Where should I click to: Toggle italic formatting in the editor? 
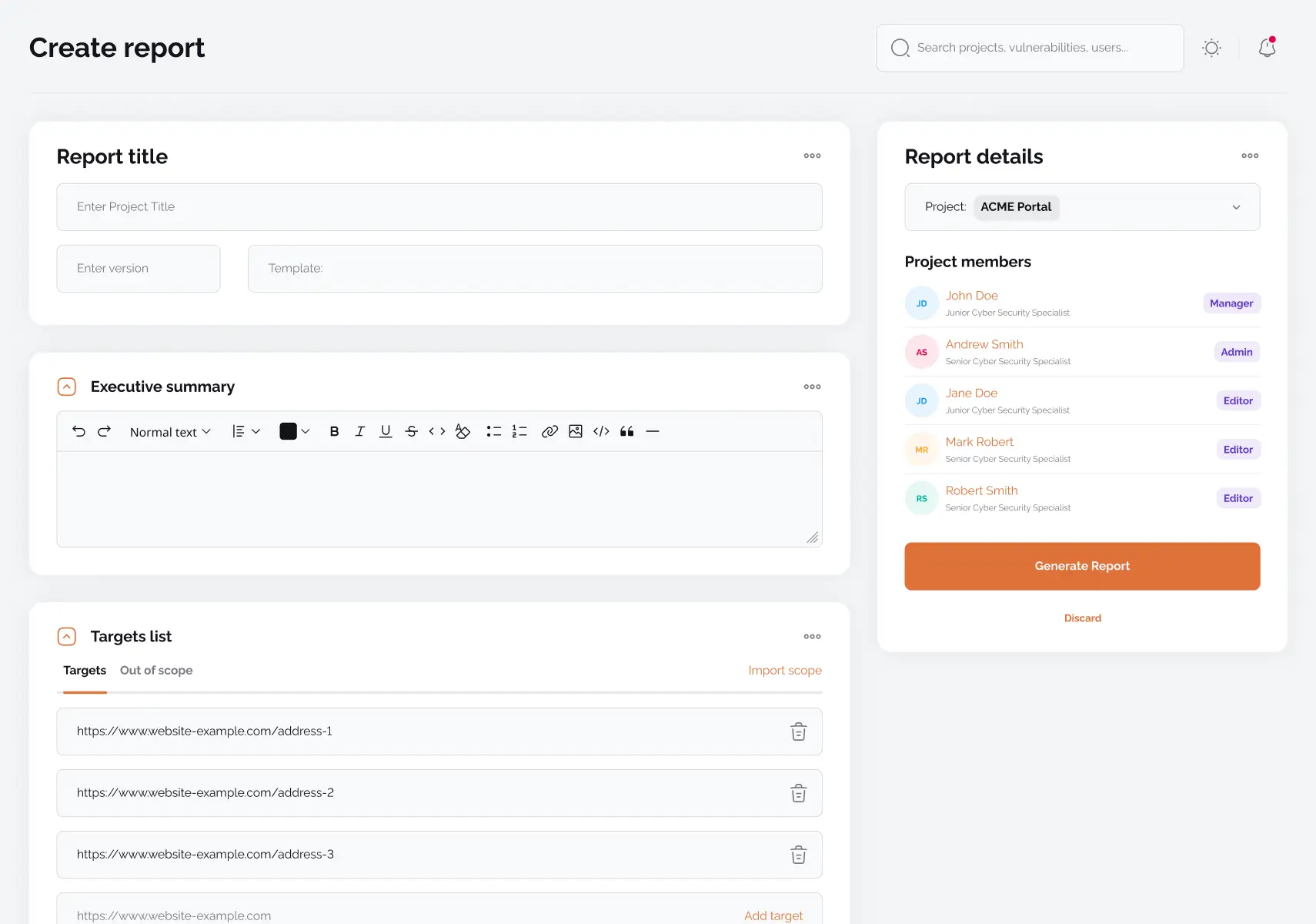tap(360, 431)
